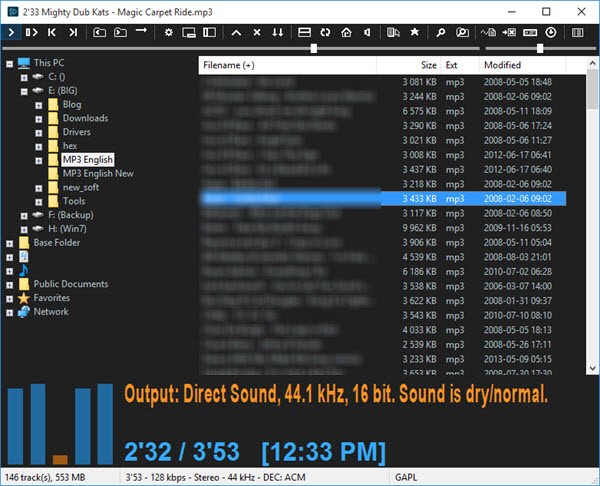This screenshot has height=486, width=600.
Task: Skip to previous track icon
Action: pos(52,33)
